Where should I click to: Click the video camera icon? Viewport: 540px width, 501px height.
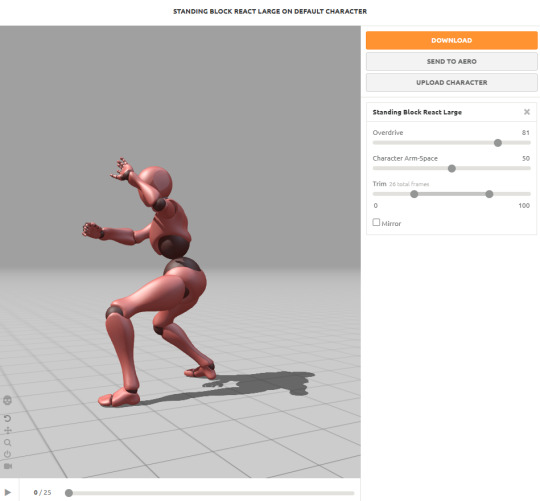8,466
